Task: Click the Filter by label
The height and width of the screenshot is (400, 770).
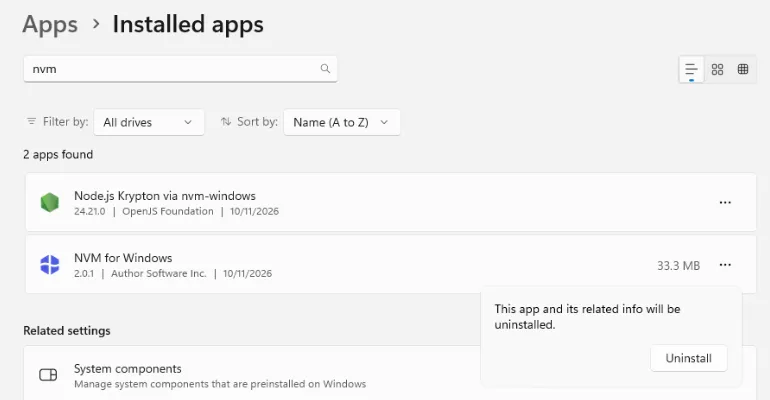Action: [x=65, y=121]
